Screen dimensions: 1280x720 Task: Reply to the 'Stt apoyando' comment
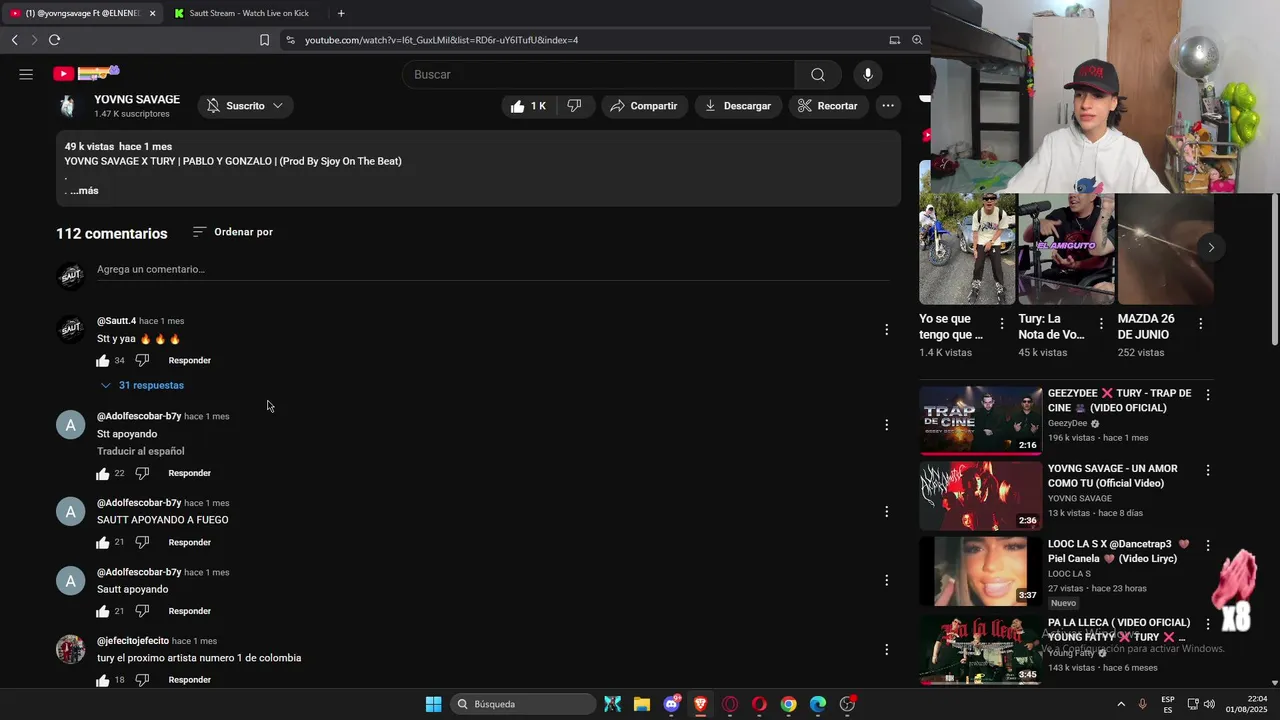(190, 473)
